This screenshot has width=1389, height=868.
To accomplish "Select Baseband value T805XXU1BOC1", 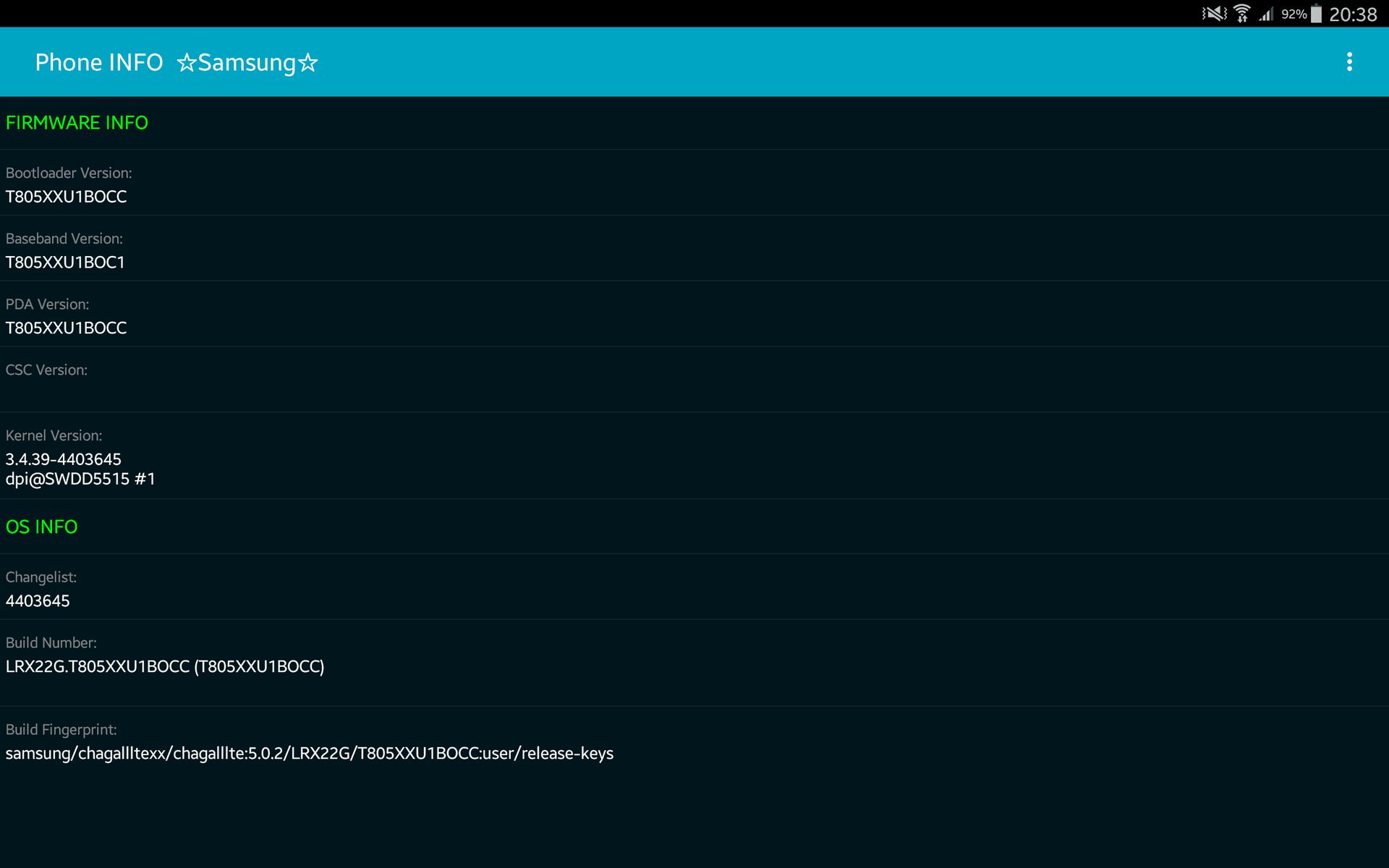I will [x=65, y=263].
